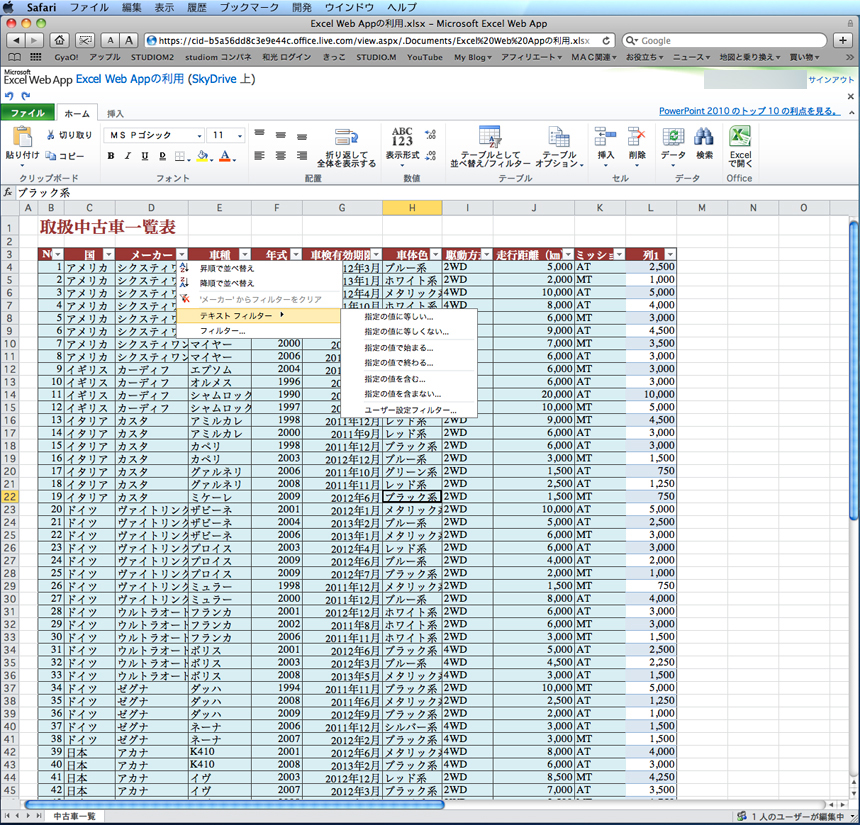860x825 pixels.
Task: Click the Data (データ) refresh icon
Action: click(x=673, y=137)
